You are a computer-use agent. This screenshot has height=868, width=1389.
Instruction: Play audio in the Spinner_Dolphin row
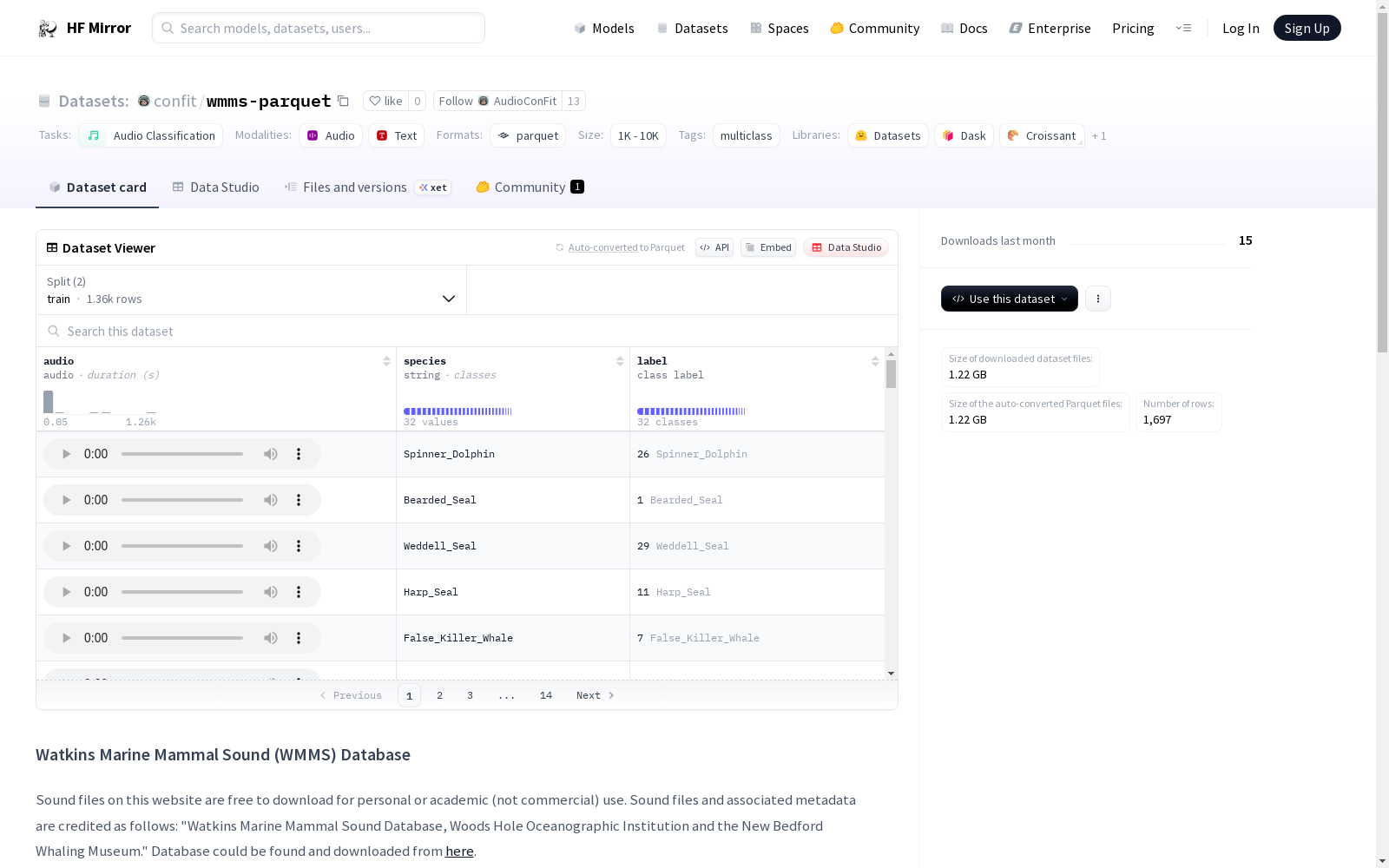(x=66, y=454)
